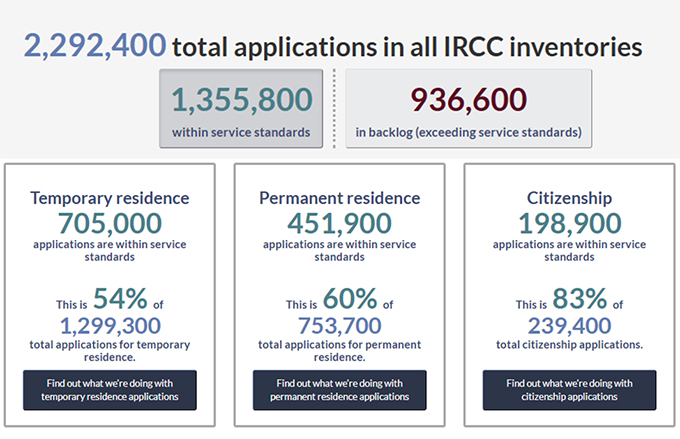Click the Temporary residence heading
The width and height of the screenshot is (680, 439).
110,198
